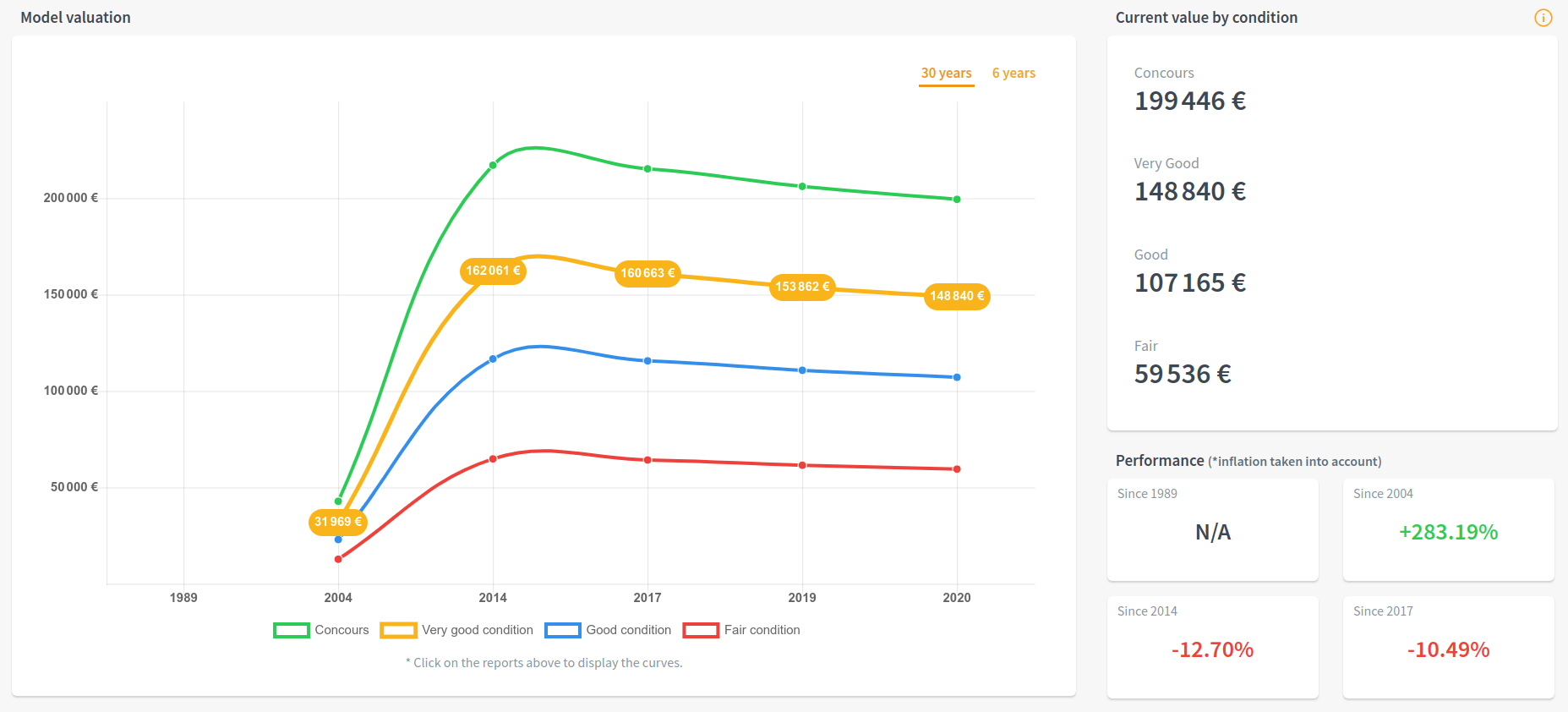Click the Good condition 2017 data point
This screenshot has width=1568, height=712.
point(647,360)
